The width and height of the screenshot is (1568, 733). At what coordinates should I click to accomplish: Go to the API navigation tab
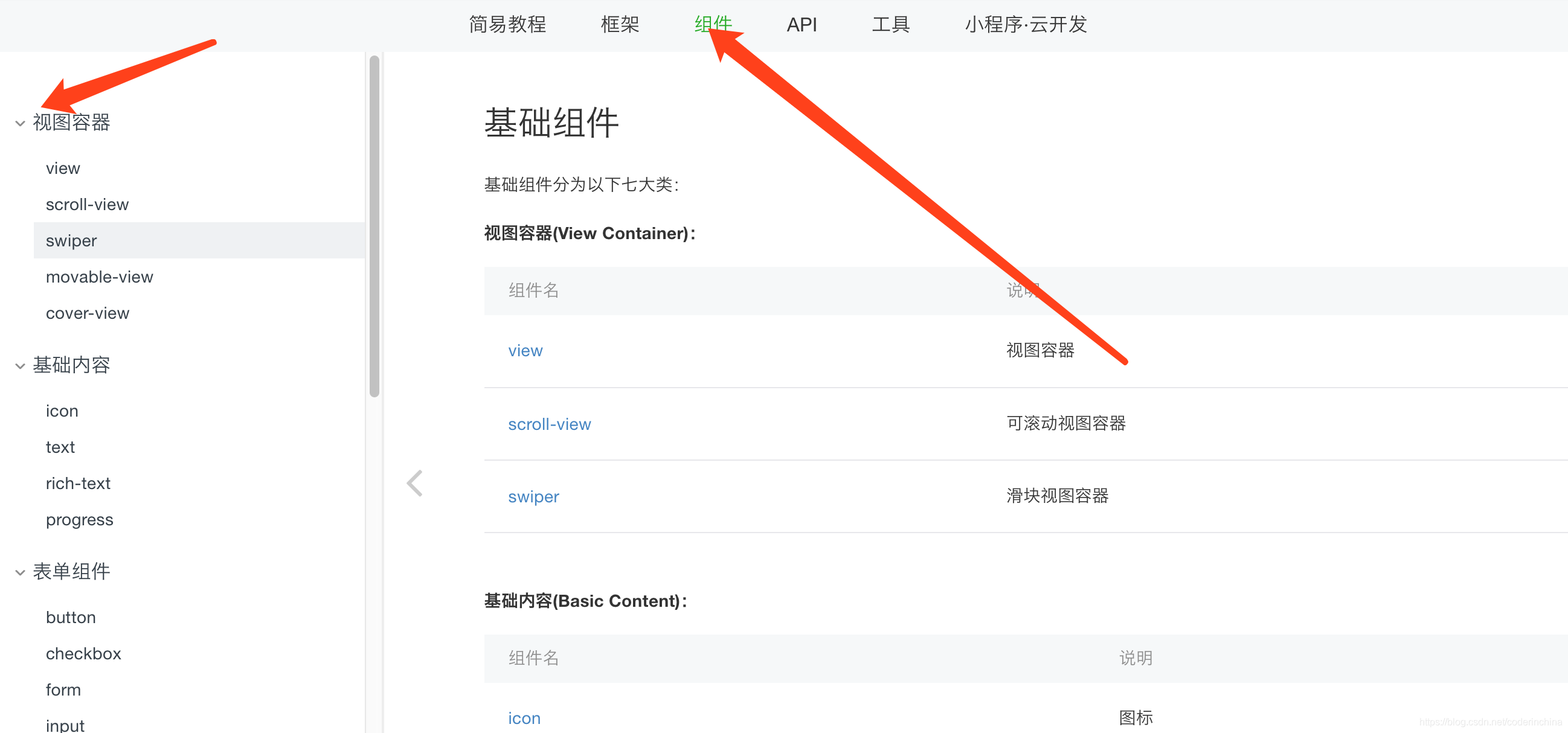tap(801, 25)
